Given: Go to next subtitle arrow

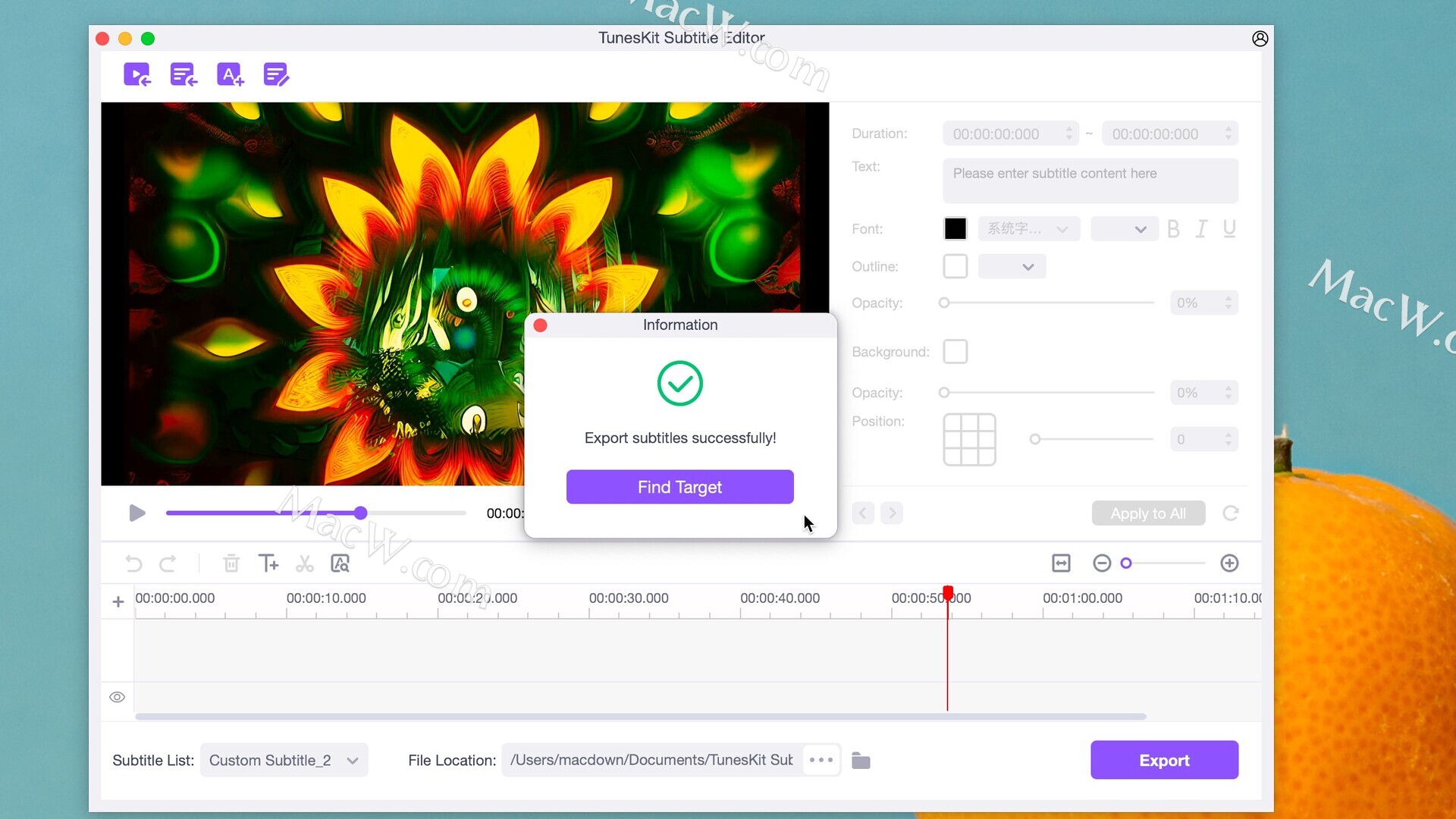Looking at the screenshot, I should tap(892, 513).
